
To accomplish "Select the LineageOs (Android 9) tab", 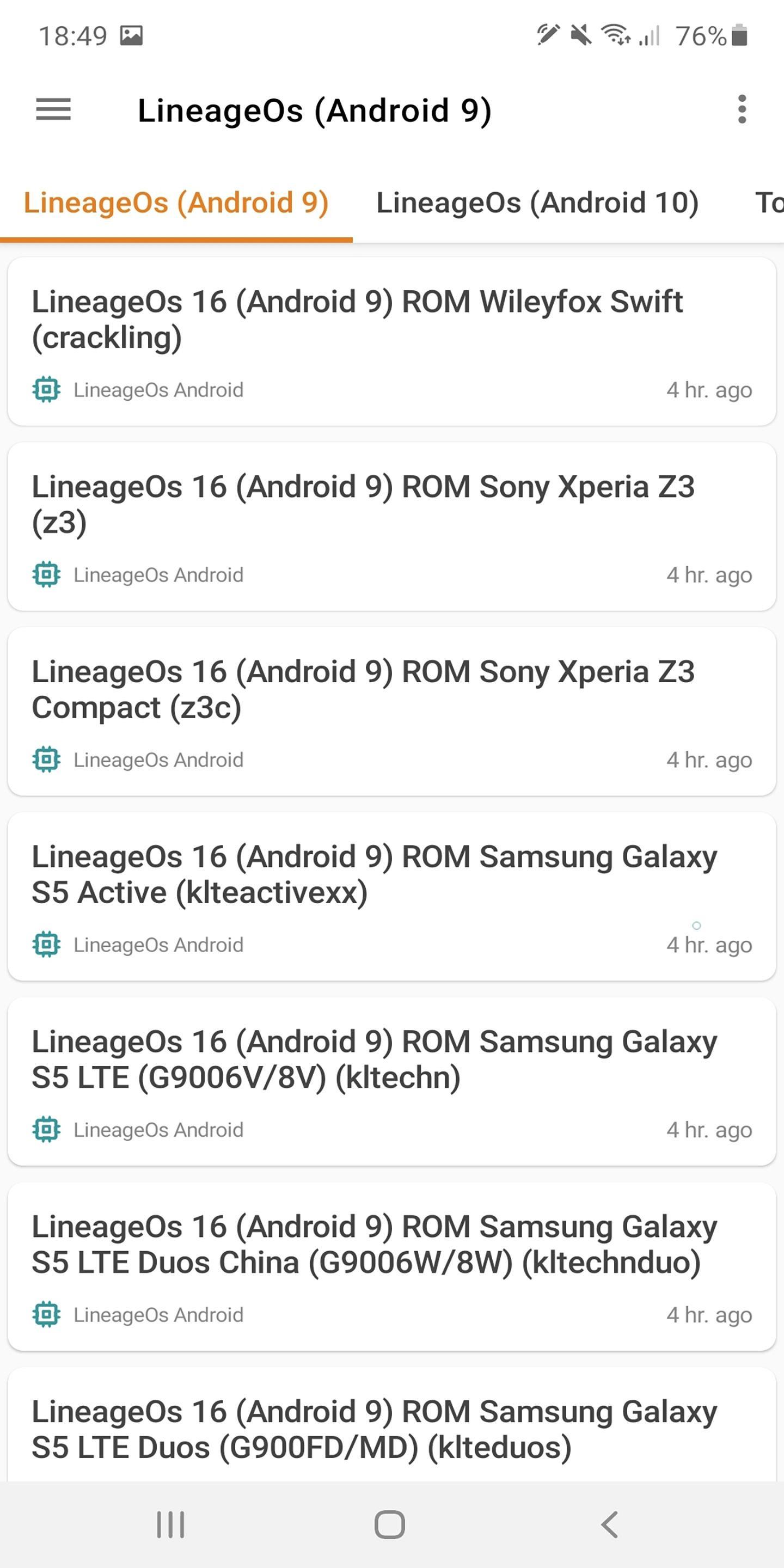I will [176, 203].
